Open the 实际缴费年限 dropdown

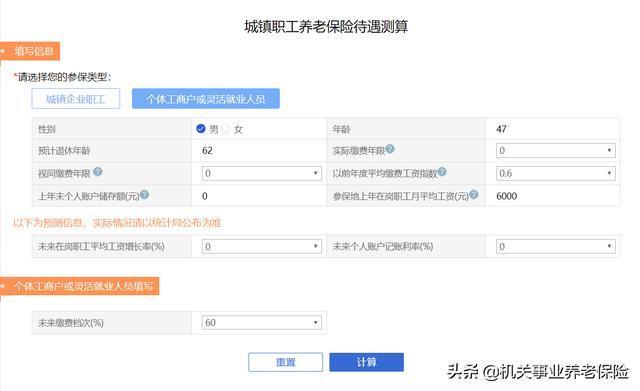click(x=556, y=151)
